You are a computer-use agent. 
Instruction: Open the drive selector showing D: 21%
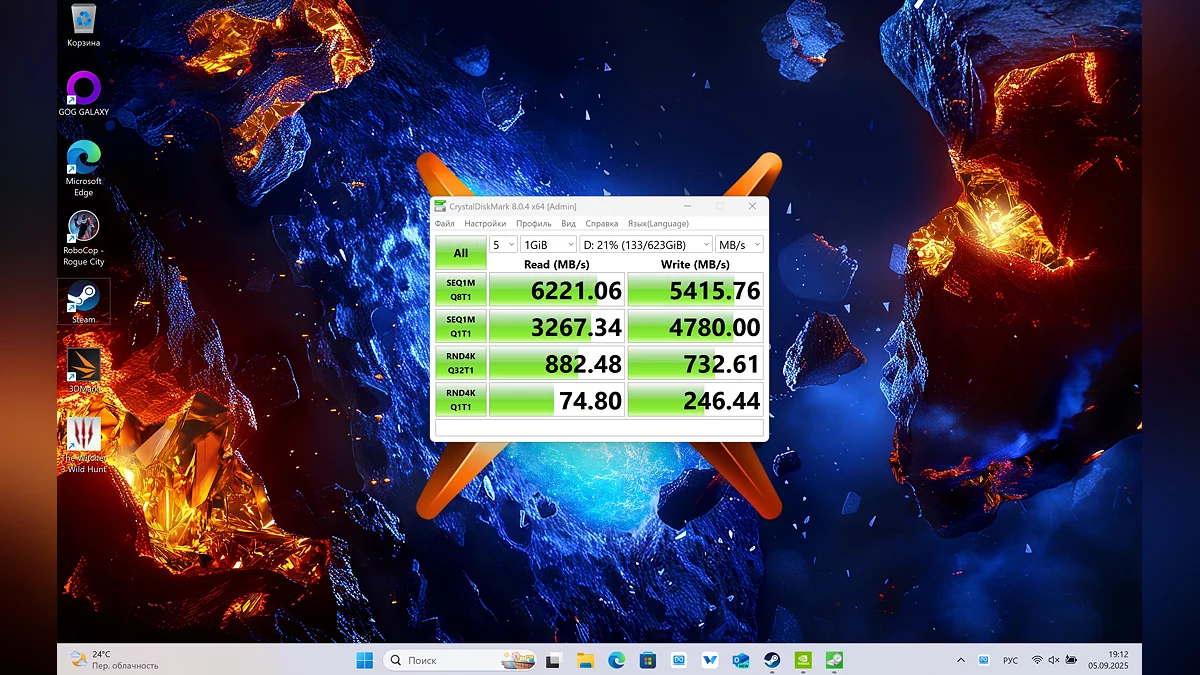(x=645, y=245)
